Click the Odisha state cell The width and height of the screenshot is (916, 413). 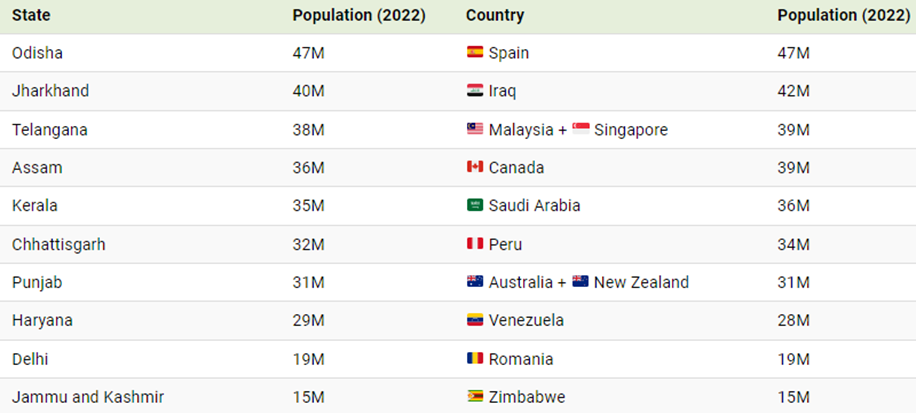point(37,53)
